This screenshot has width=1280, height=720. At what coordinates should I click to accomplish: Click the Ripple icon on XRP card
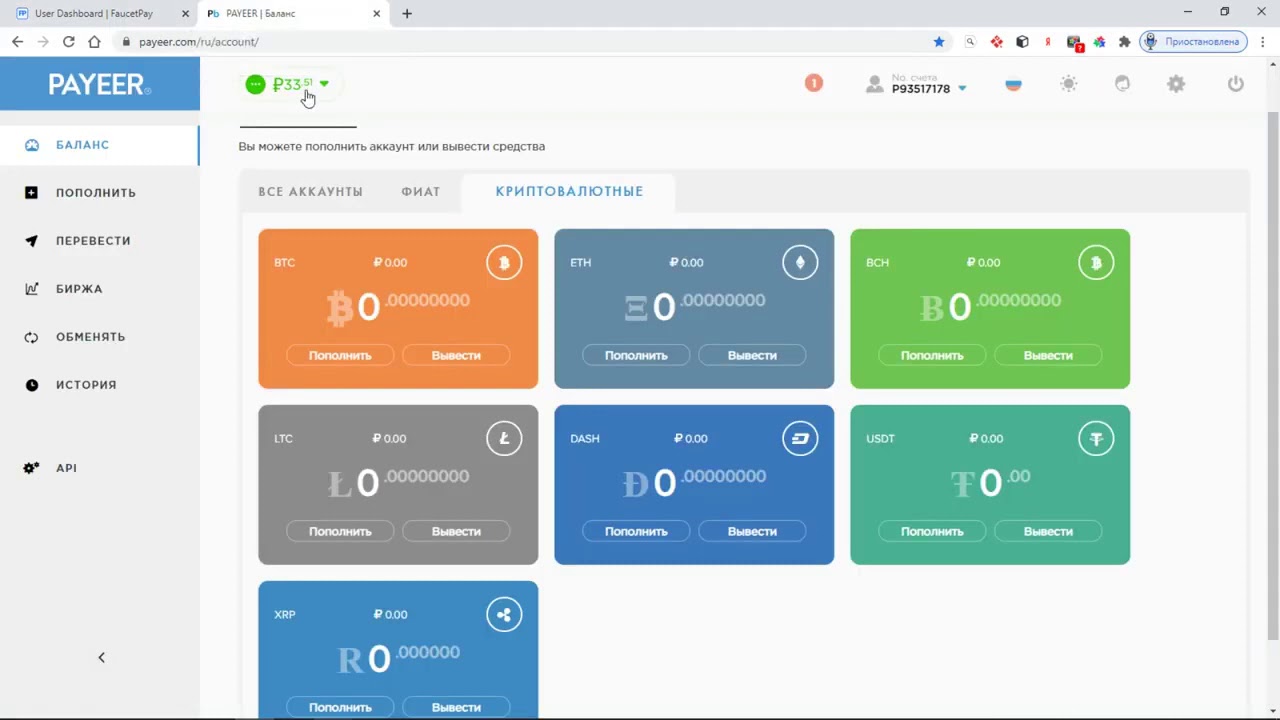pos(504,615)
